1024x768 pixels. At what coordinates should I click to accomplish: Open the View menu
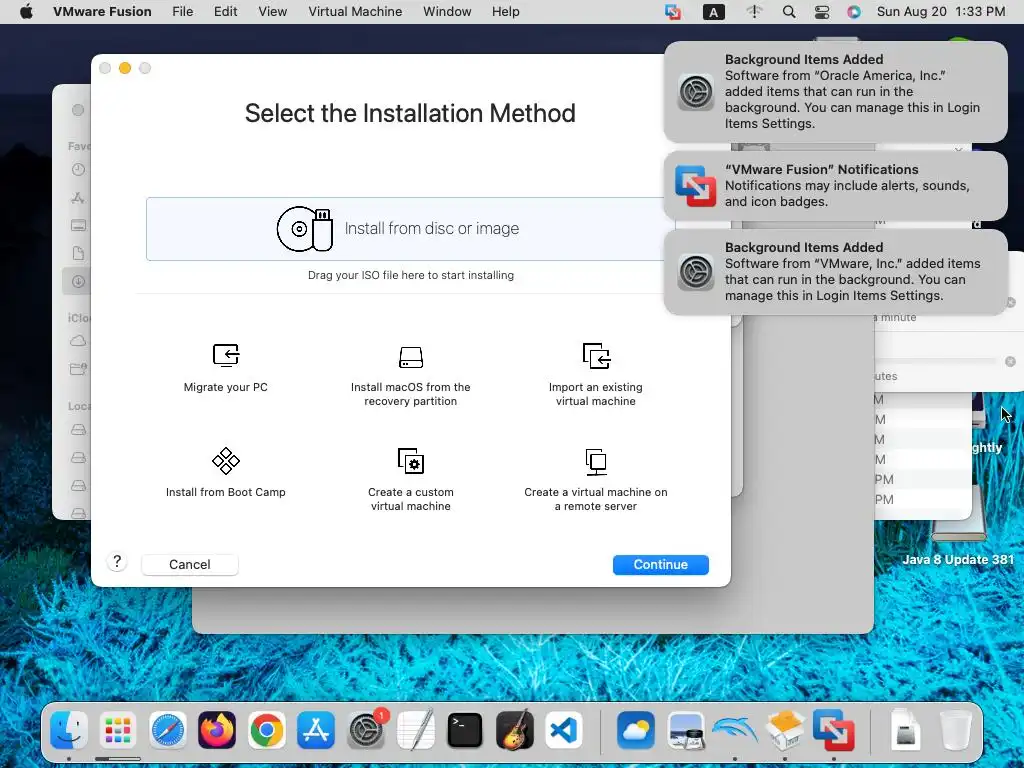pyautogui.click(x=272, y=12)
